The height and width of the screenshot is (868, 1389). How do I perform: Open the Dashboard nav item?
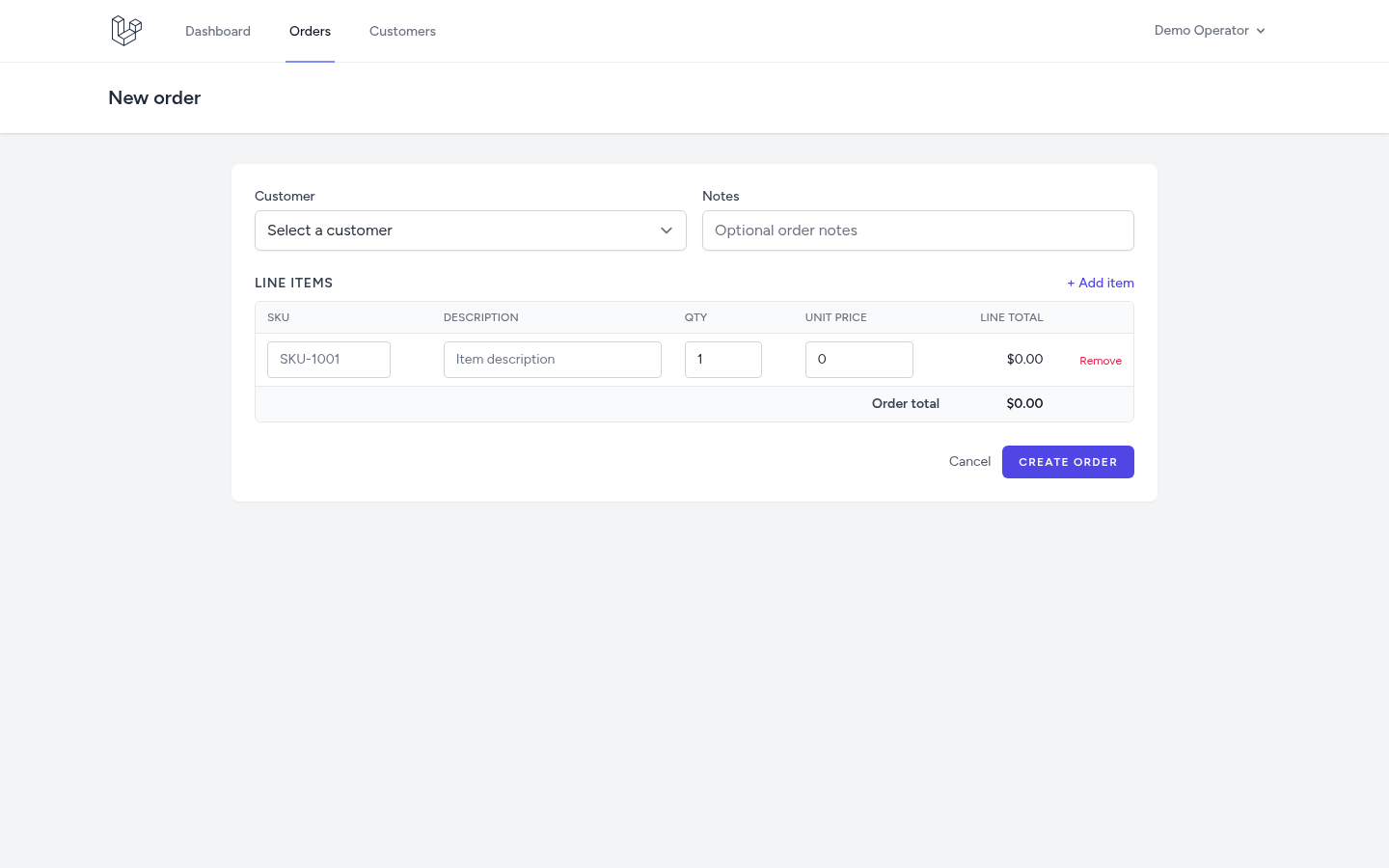tap(218, 31)
